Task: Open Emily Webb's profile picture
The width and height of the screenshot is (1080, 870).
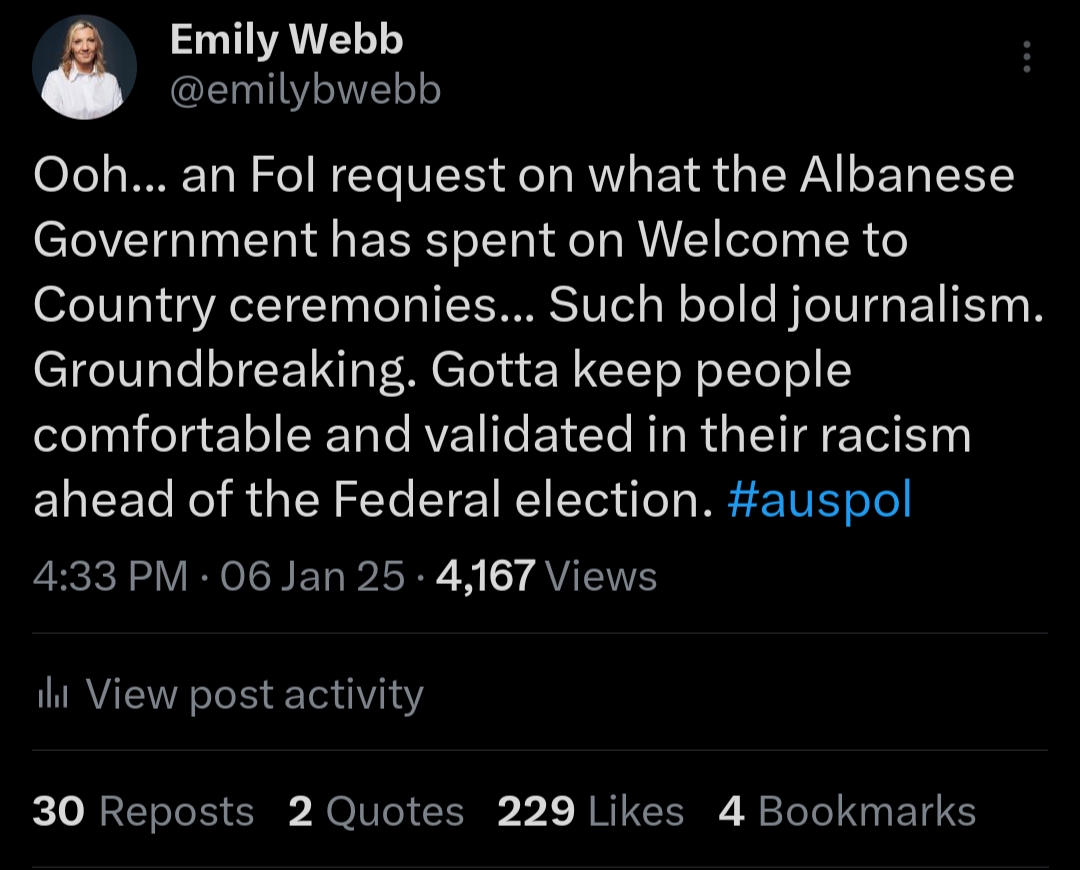Action: pyautogui.click(x=84, y=68)
